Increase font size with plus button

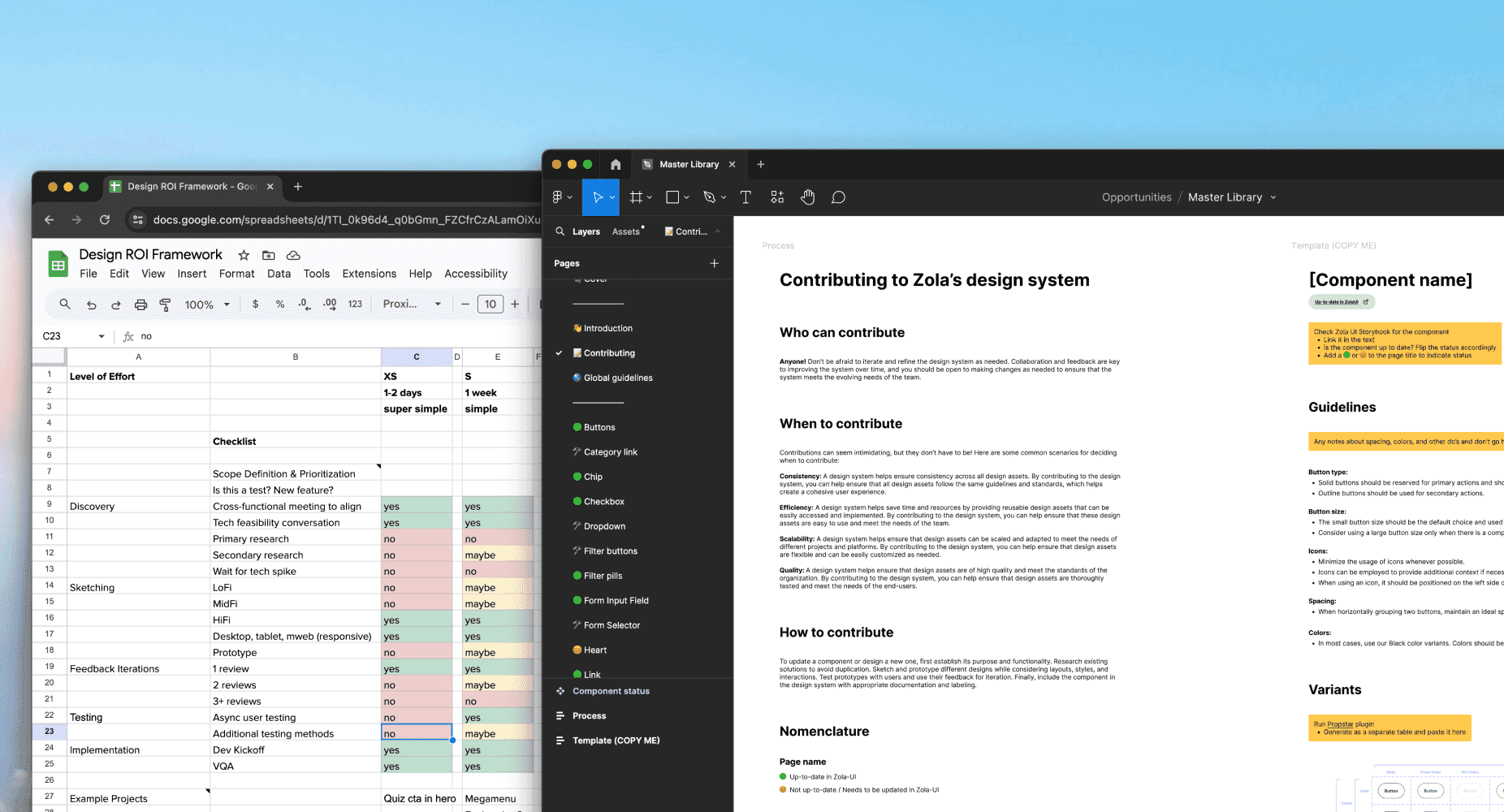click(515, 304)
